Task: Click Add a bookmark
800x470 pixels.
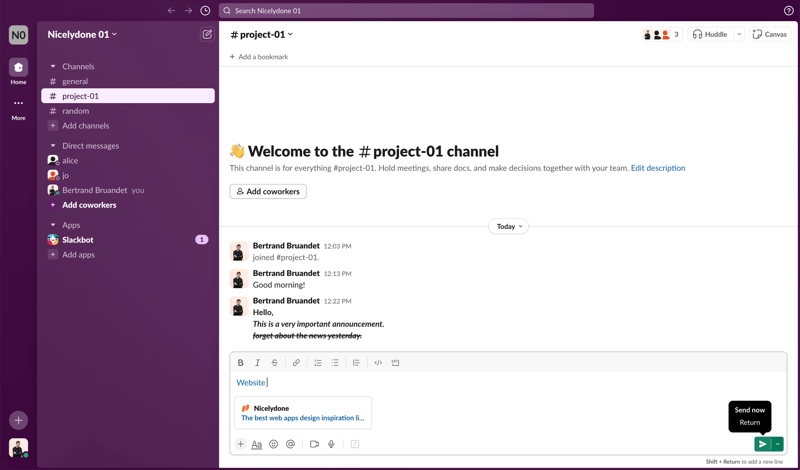Action: tap(259, 57)
